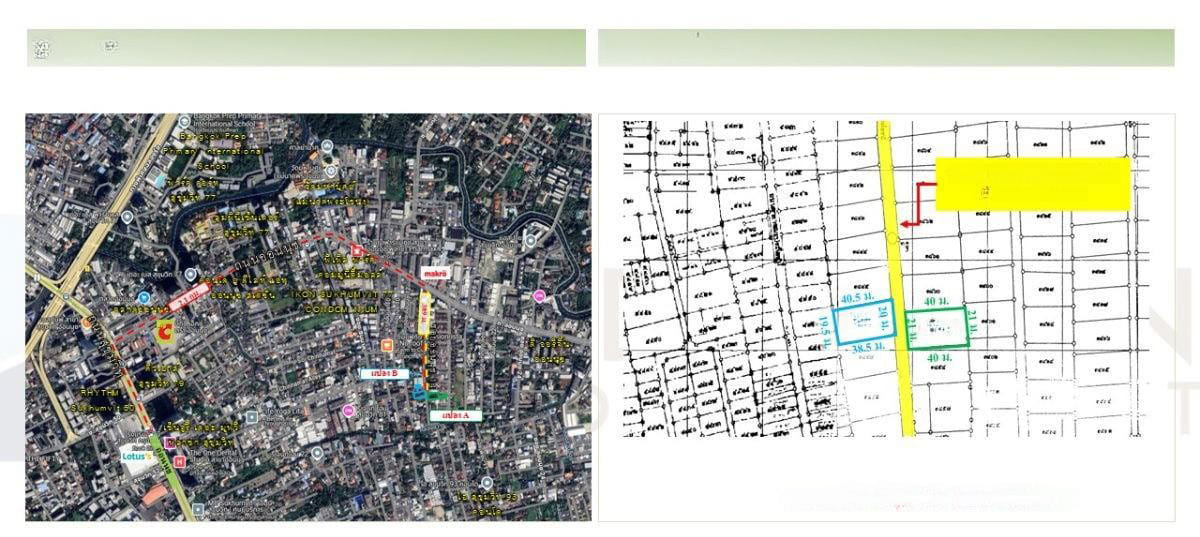Click the left green header bar
The image size is (1200, 537).
306,48
